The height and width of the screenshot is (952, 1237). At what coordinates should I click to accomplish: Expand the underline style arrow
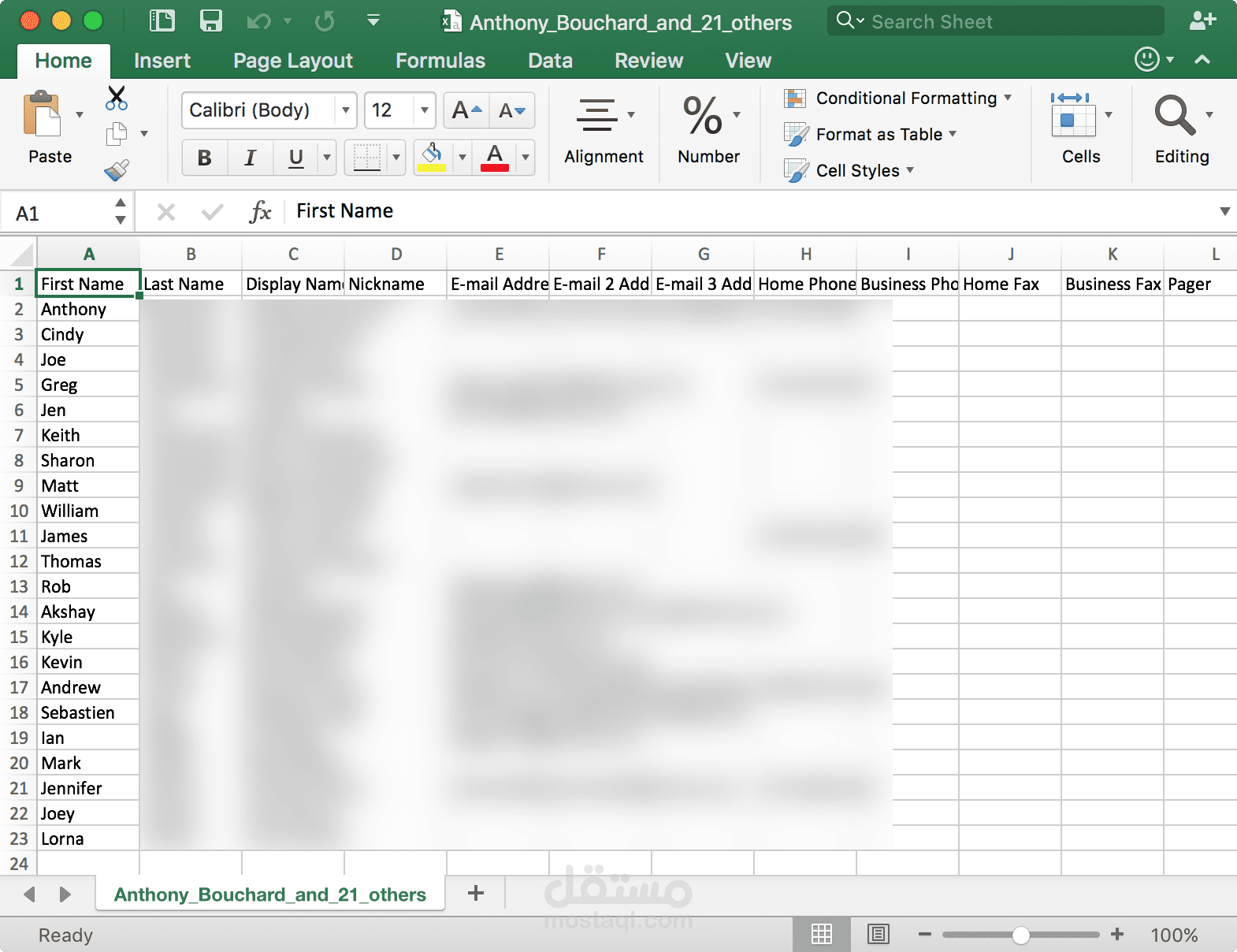327,158
